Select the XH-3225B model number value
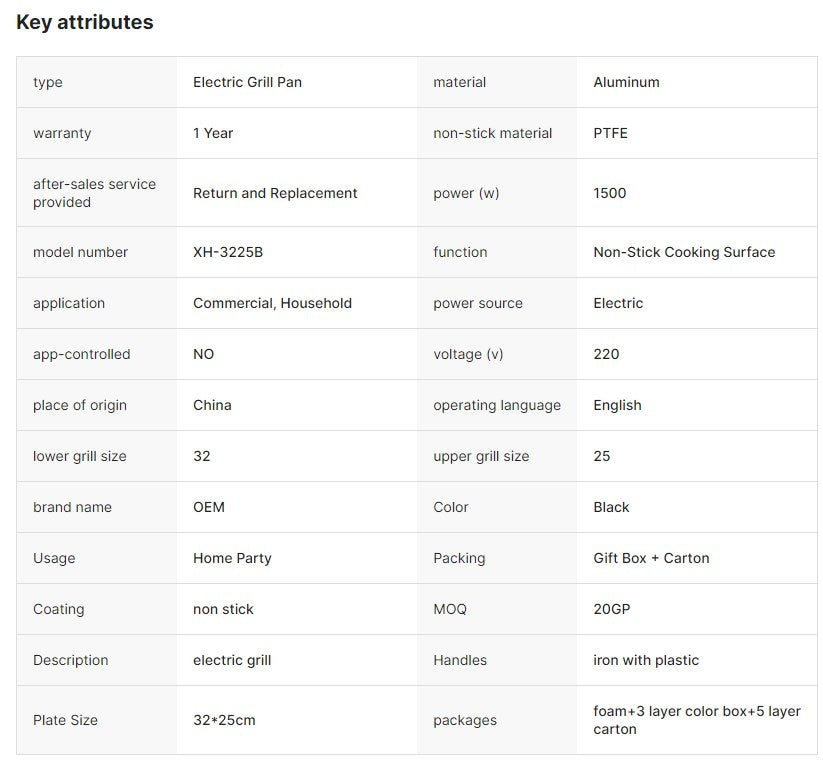The image size is (823, 767). coord(228,252)
